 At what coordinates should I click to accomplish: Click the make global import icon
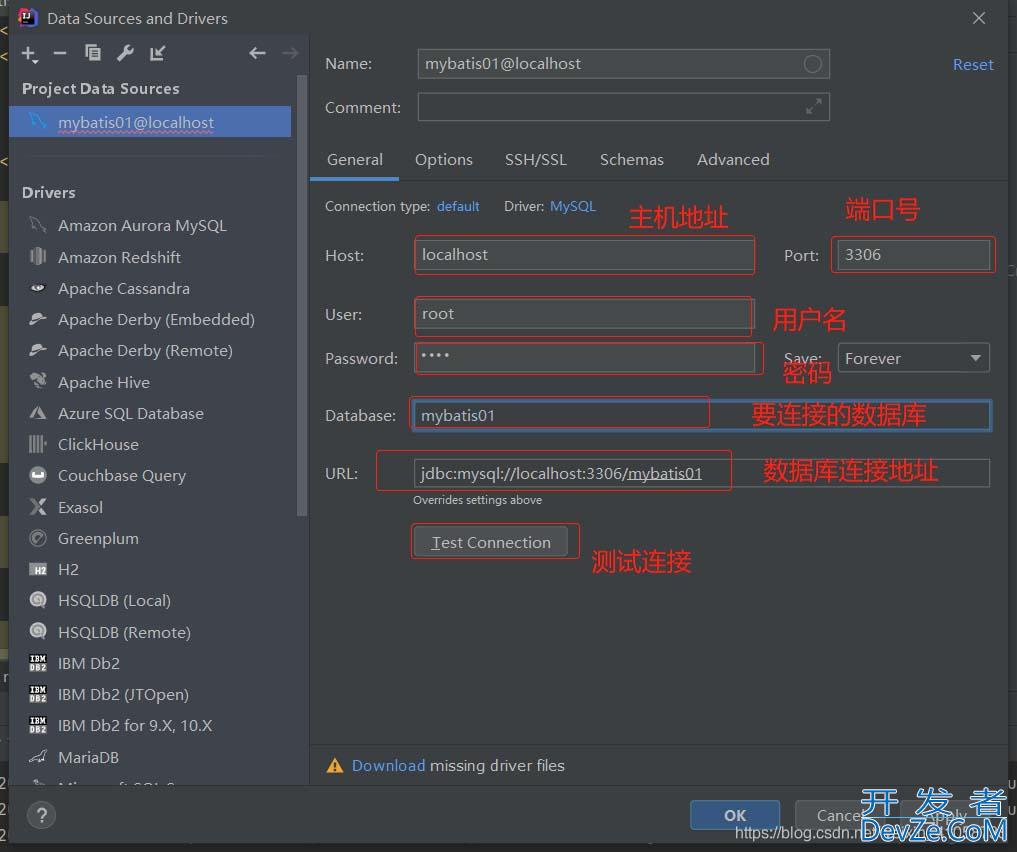point(157,53)
